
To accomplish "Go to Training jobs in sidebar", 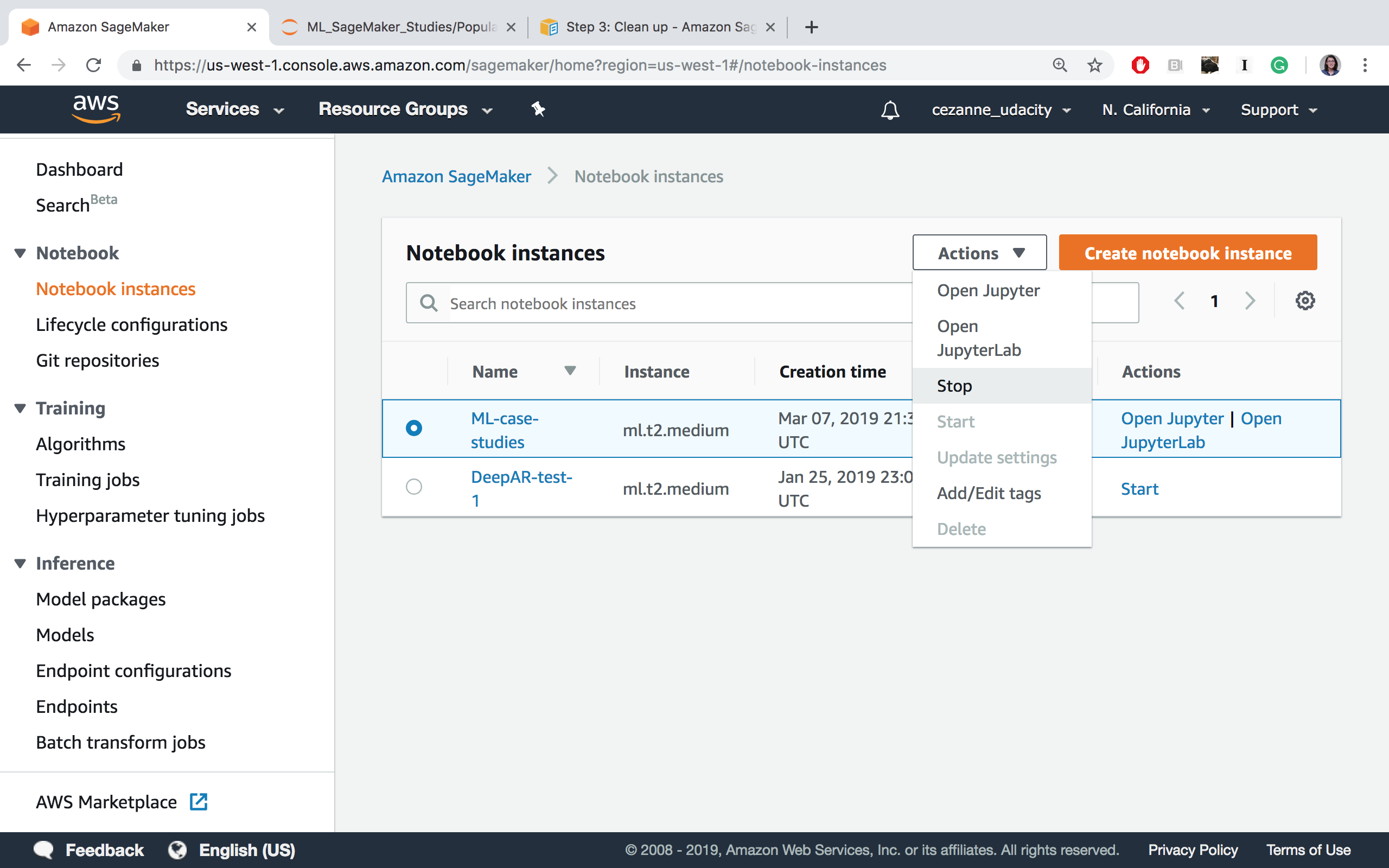I will [87, 480].
